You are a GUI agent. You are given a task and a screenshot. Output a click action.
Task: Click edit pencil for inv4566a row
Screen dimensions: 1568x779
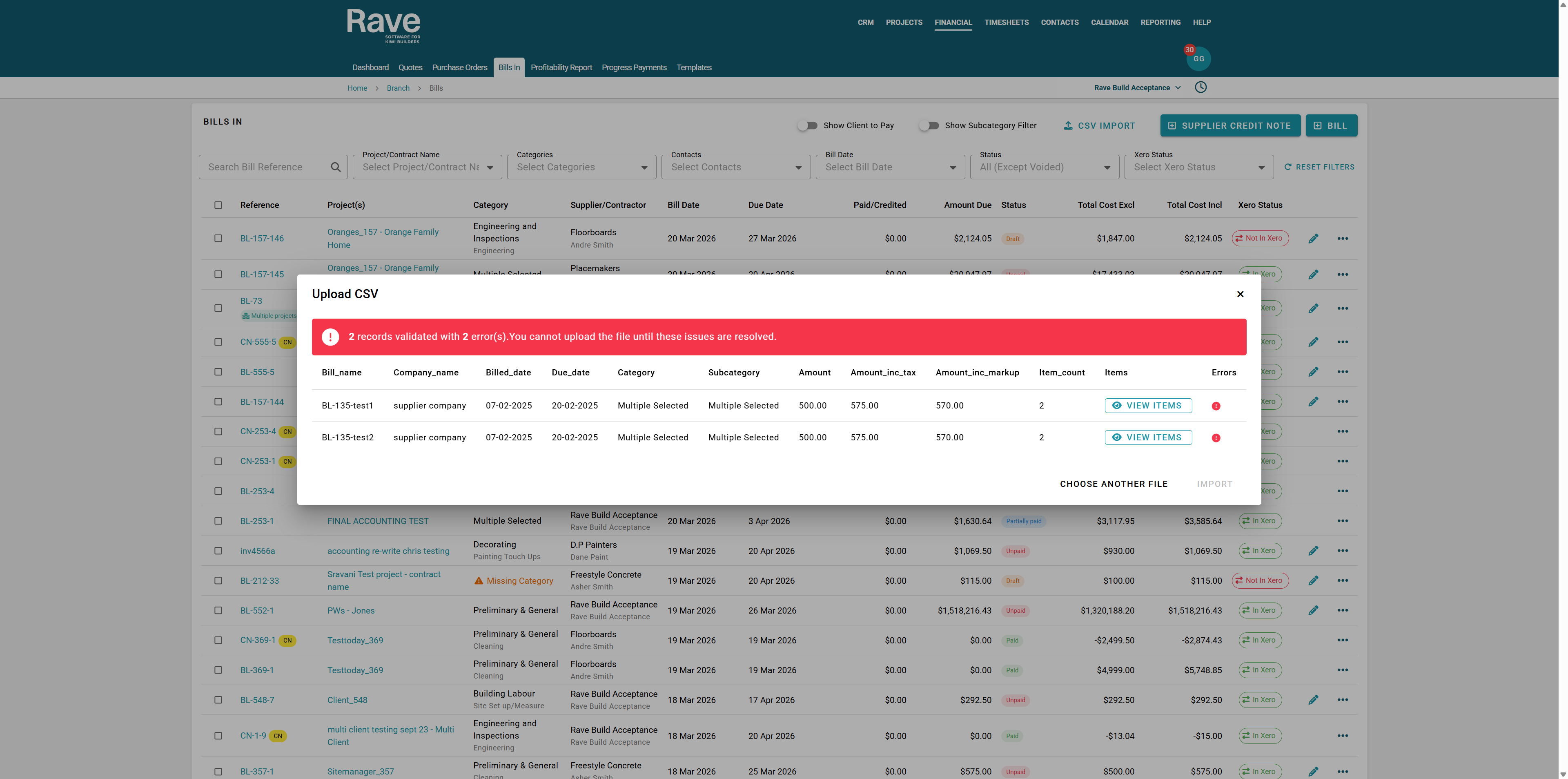click(1313, 551)
